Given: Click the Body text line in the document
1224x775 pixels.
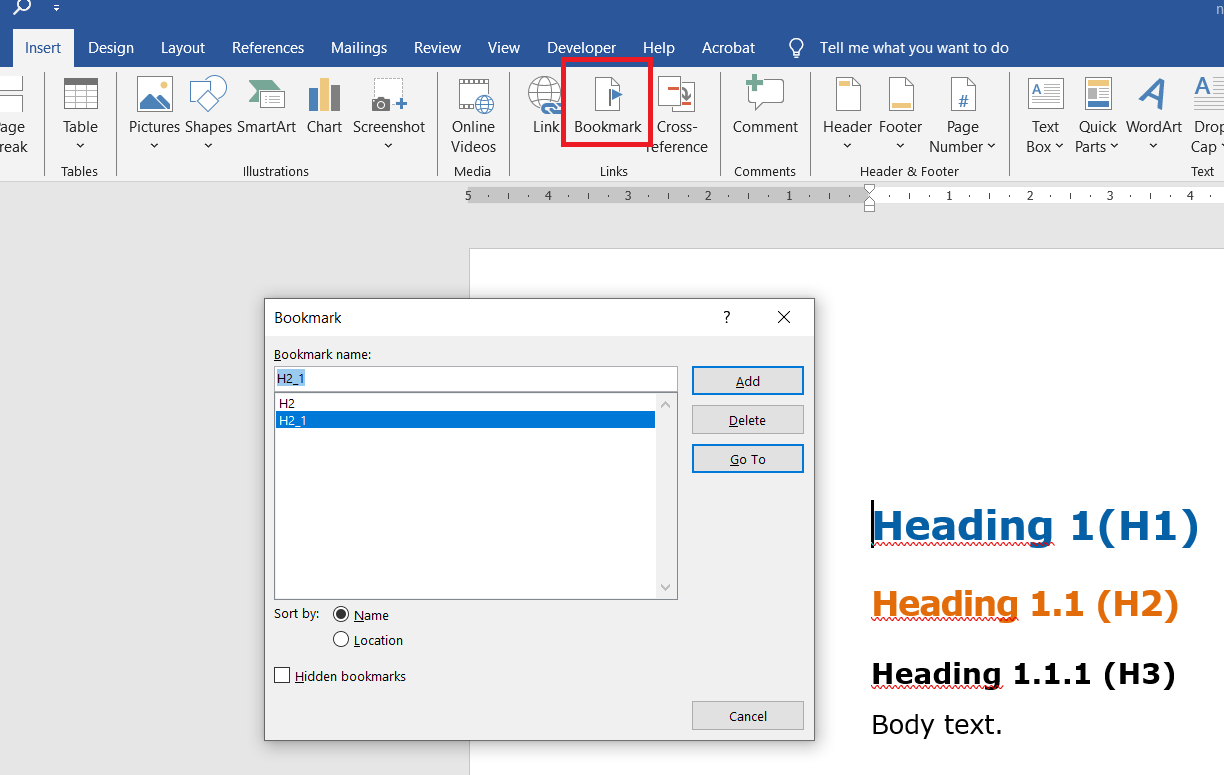Looking at the screenshot, I should [937, 724].
